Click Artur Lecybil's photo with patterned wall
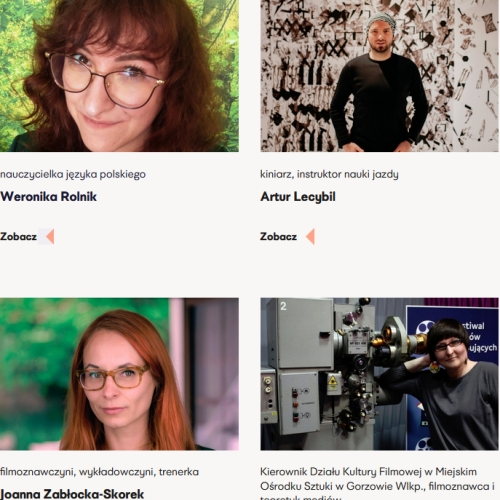The height and width of the screenshot is (500, 500). [379, 76]
